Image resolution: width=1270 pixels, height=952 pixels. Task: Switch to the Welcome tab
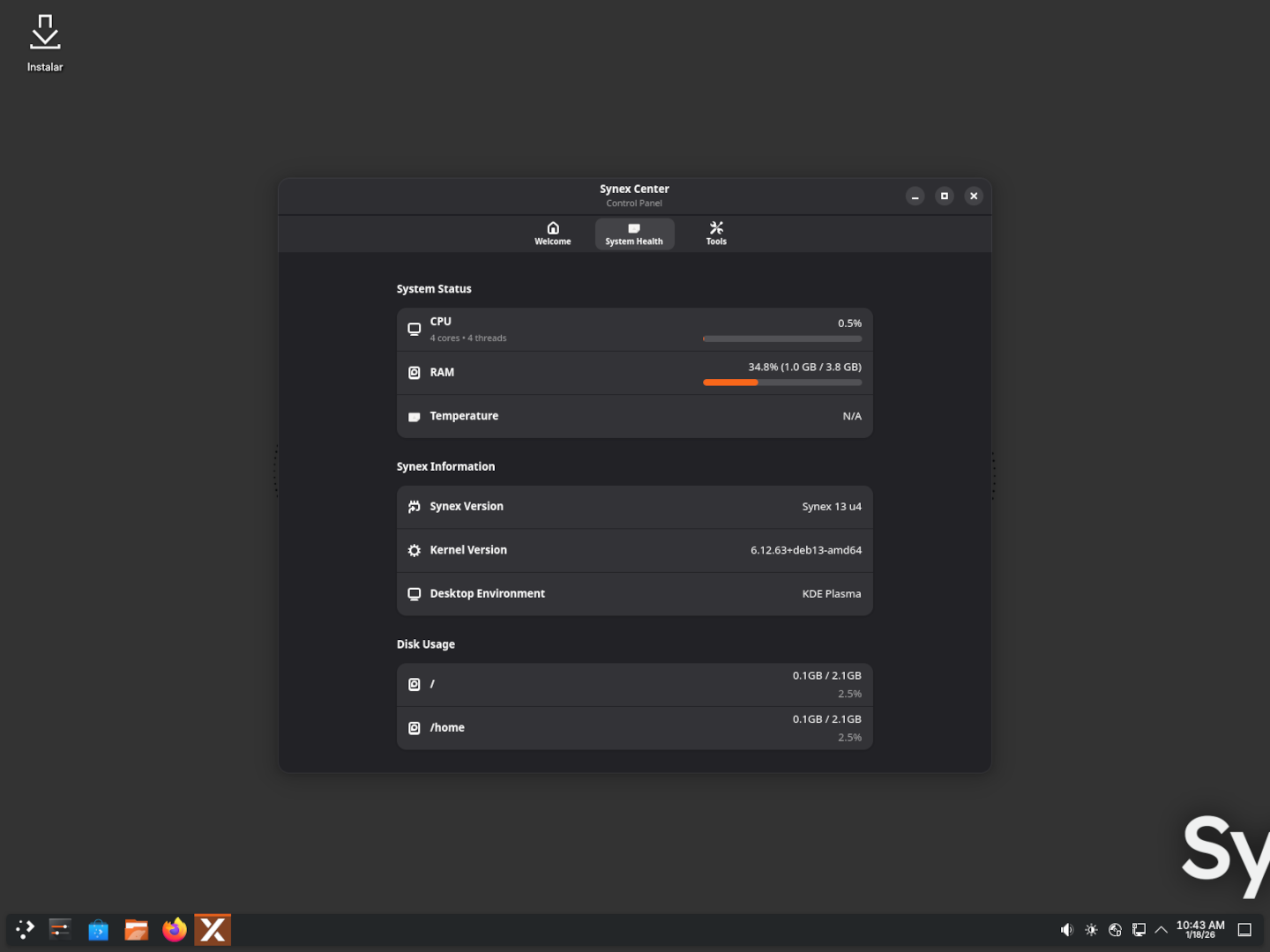(552, 234)
